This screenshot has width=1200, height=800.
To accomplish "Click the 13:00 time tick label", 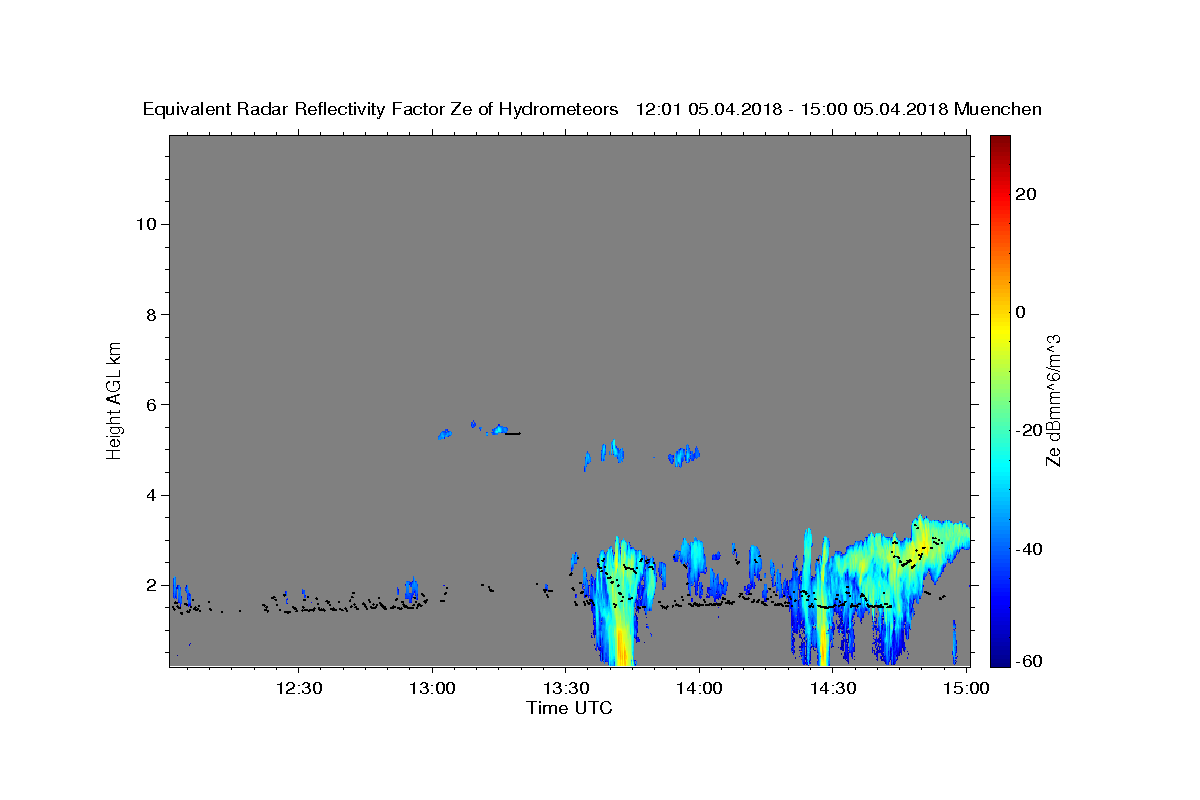I will click(432, 688).
